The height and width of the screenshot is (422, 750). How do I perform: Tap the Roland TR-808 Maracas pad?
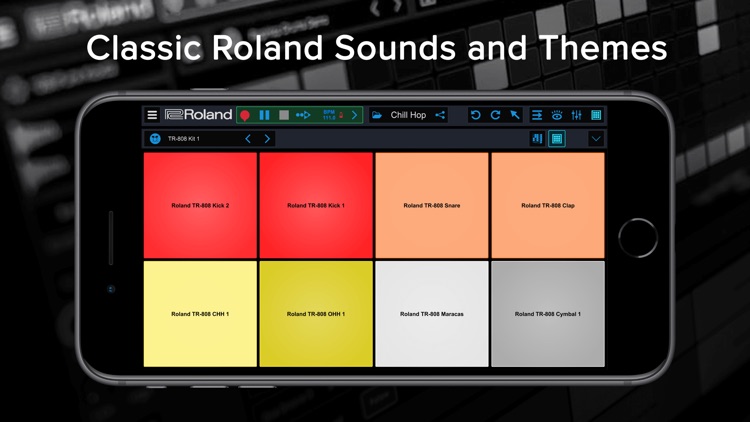pos(432,314)
